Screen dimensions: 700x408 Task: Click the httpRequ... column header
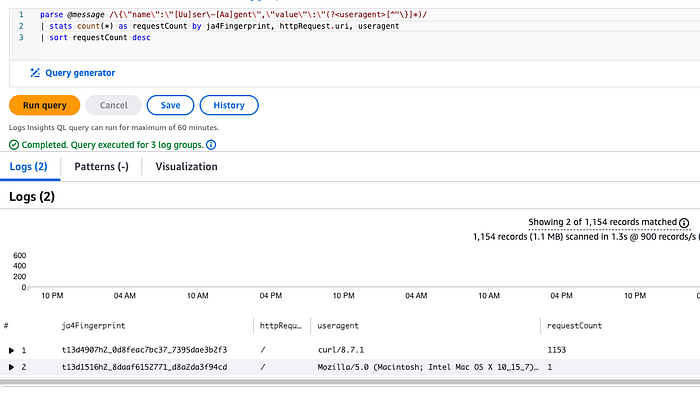pos(281,326)
